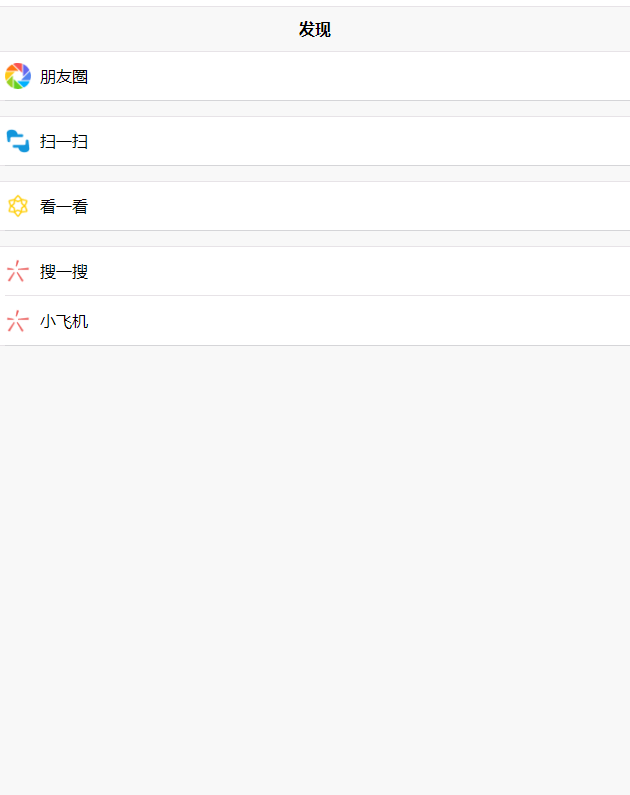Select the 扫一扫 text label
Screen dimensions: 630x795
[x=64, y=141]
